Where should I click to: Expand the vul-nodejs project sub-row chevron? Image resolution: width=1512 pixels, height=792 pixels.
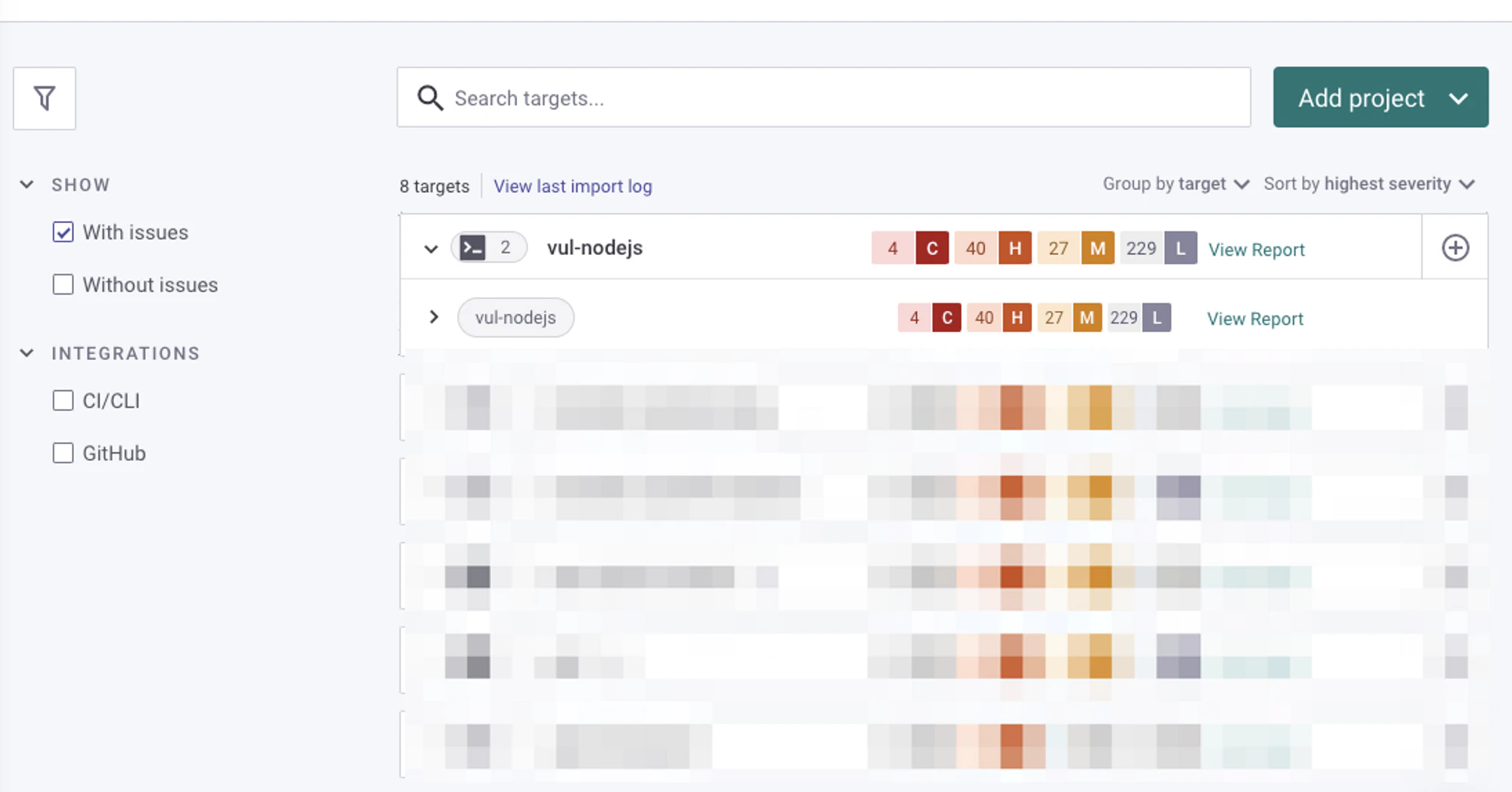pos(434,317)
